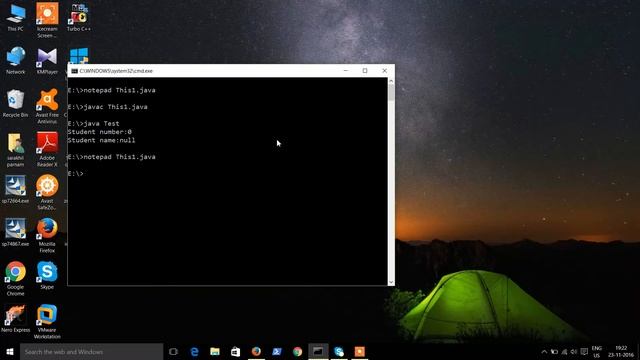Open Action Center notifications
640x360 pixels.
(584, 351)
